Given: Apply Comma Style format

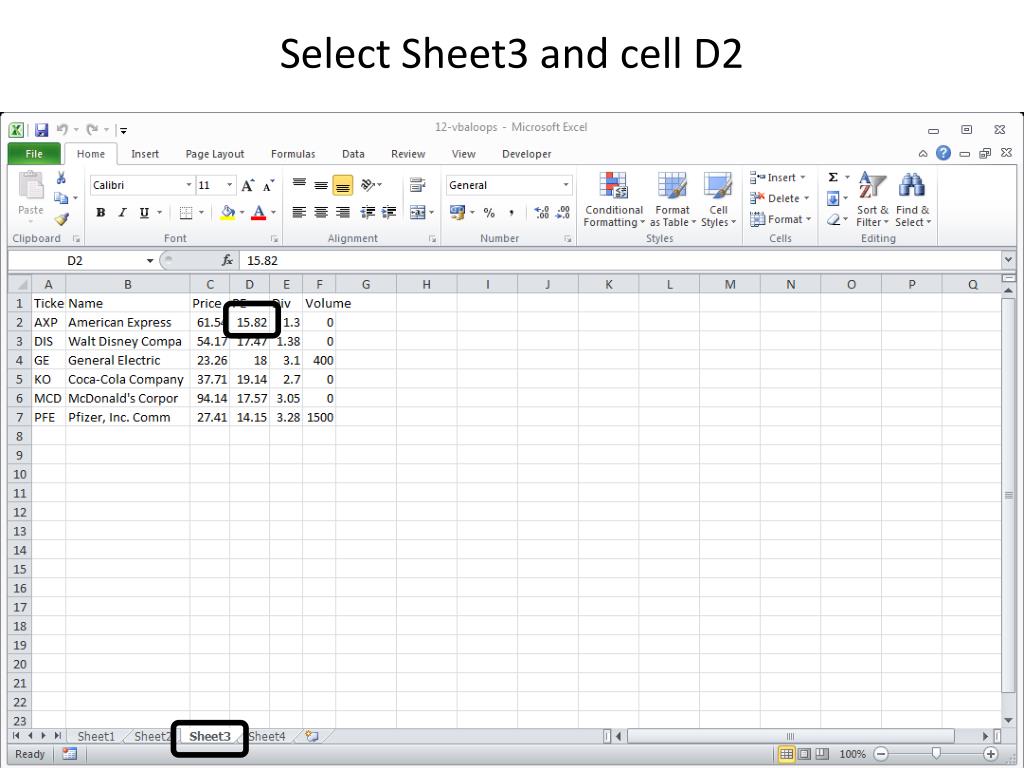Looking at the screenshot, I should (x=511, y=212).
